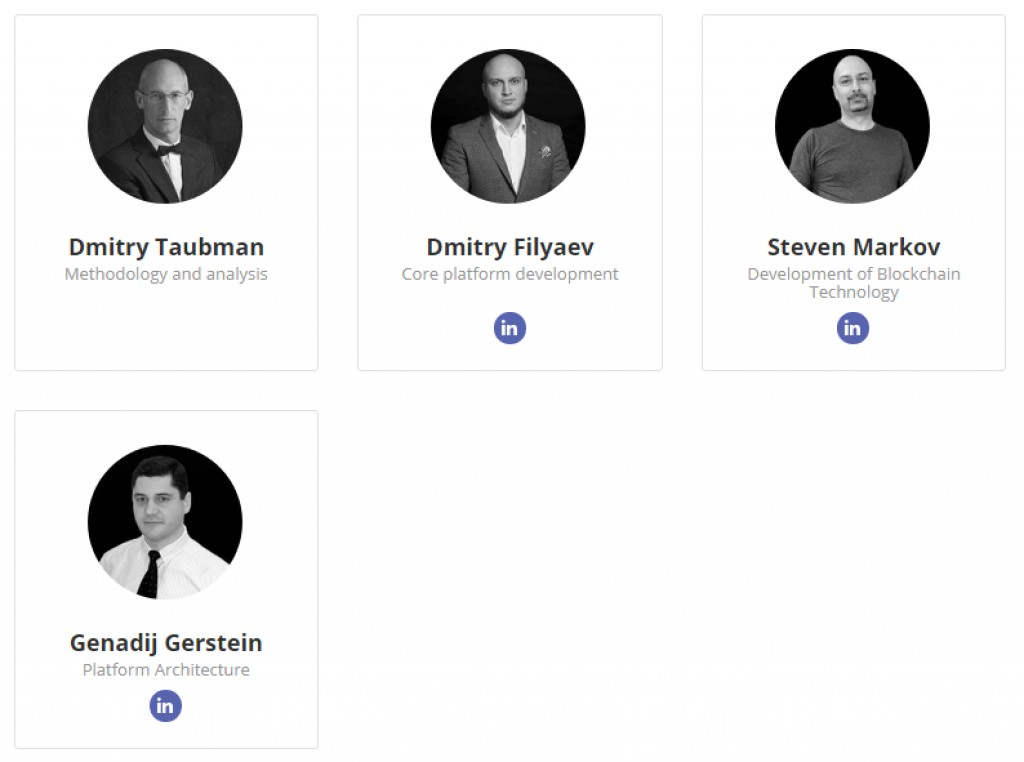Screen dimensions: 1024x762
Task: Click blank card area left of Steven Markov's LinkedIn icon
Action: (771, 328)
